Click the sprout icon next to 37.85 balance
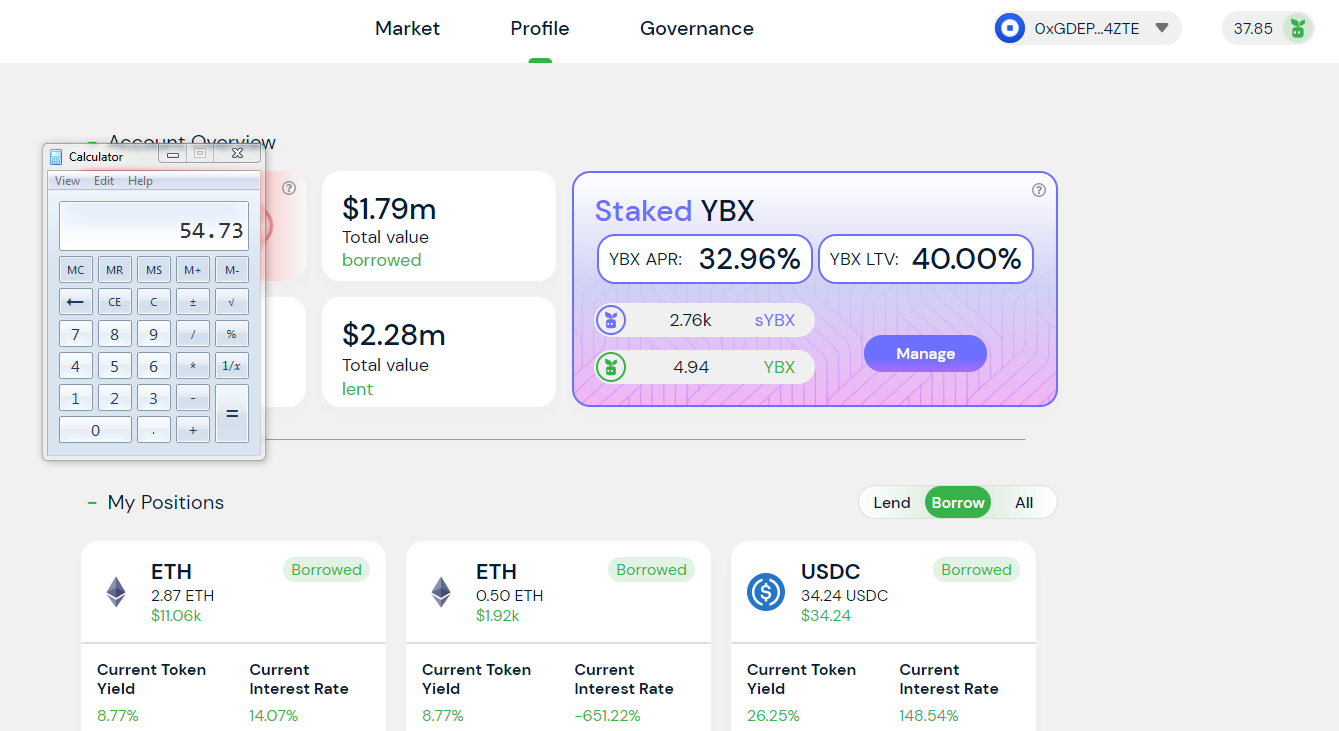The width and height of the screenshot is (1339, 731). (1297, 28)
